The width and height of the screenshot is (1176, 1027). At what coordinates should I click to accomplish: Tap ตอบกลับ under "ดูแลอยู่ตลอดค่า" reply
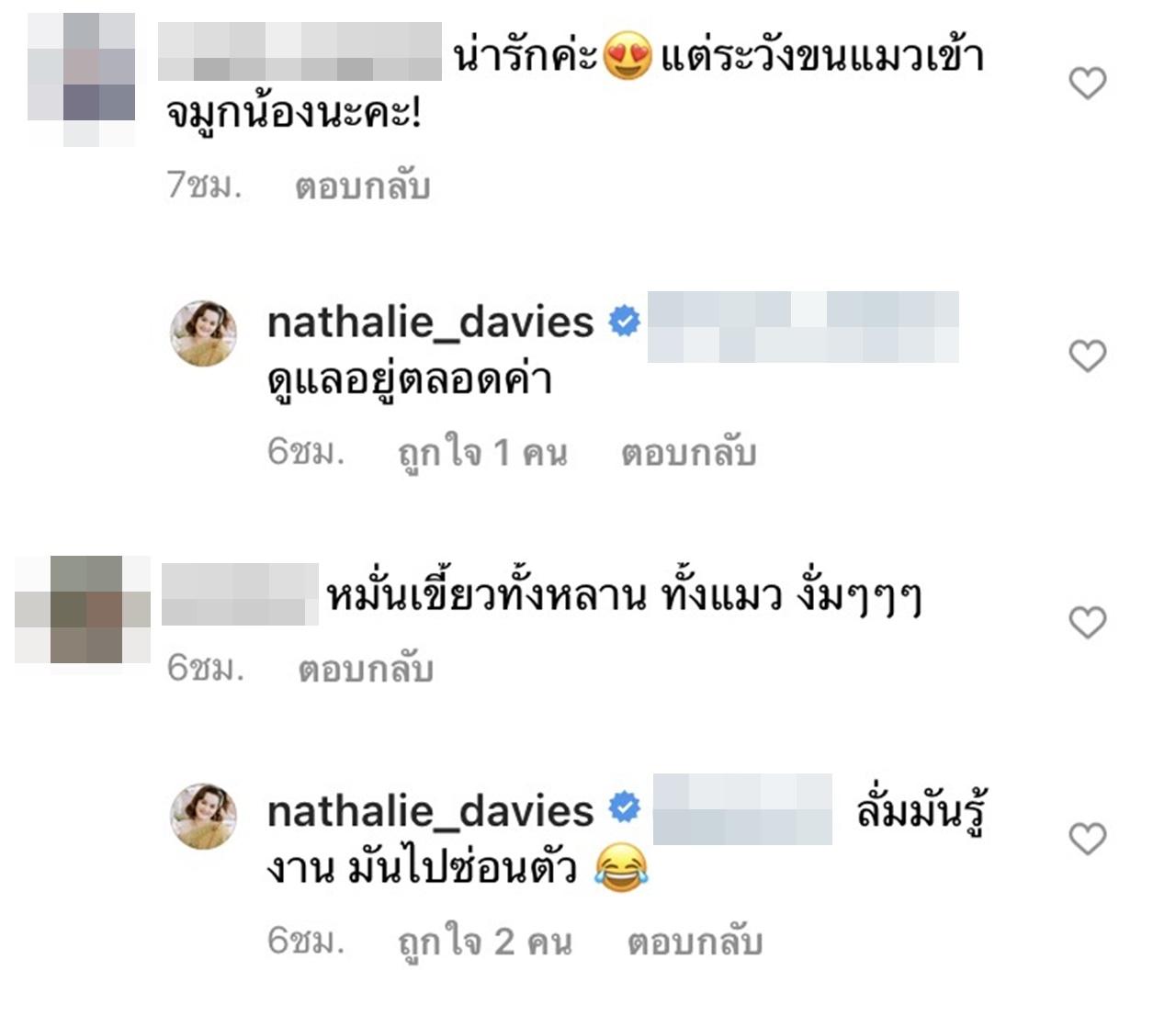point(689,453)
